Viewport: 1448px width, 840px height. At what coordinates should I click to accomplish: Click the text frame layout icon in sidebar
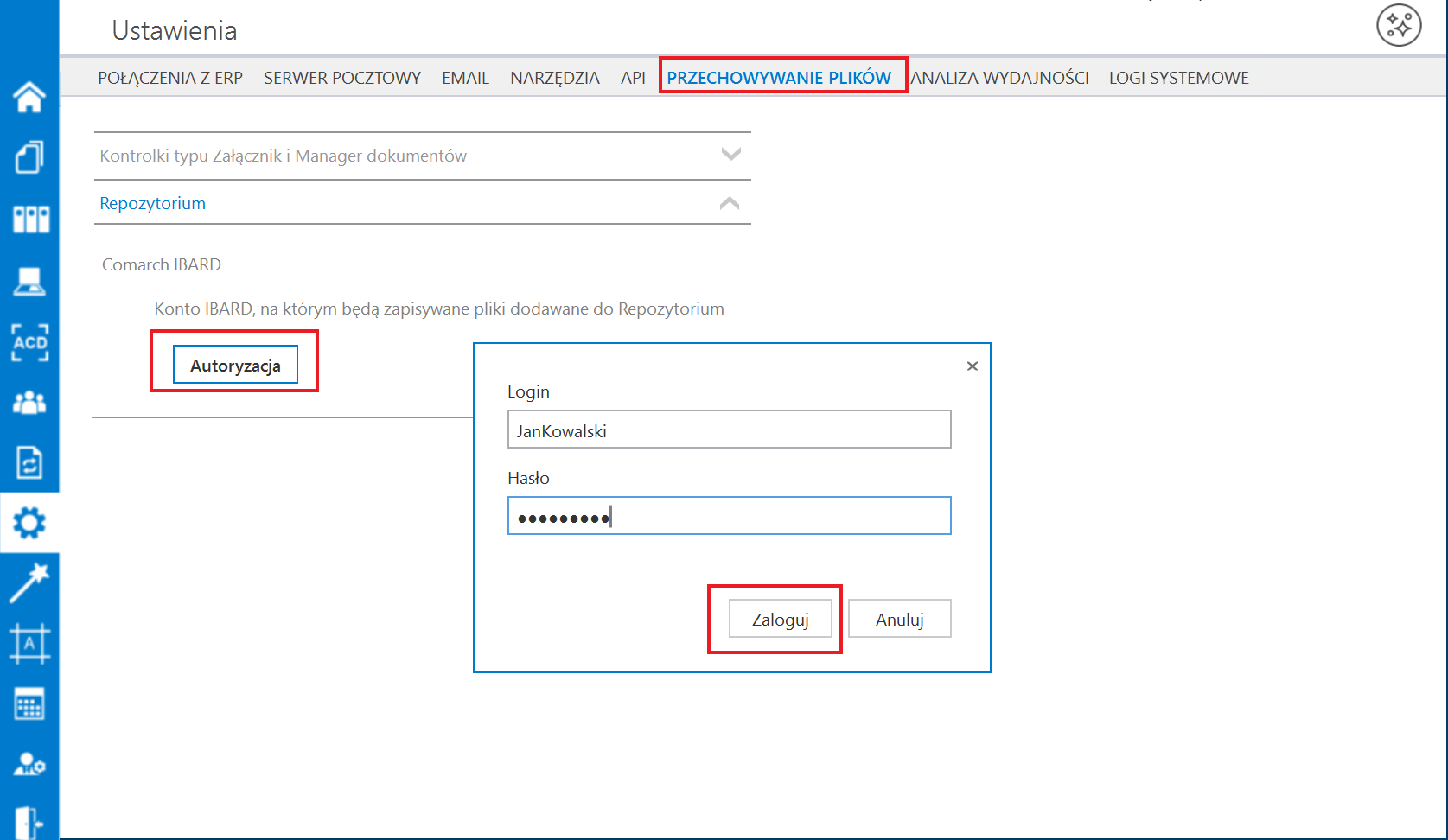click(29, 645)
